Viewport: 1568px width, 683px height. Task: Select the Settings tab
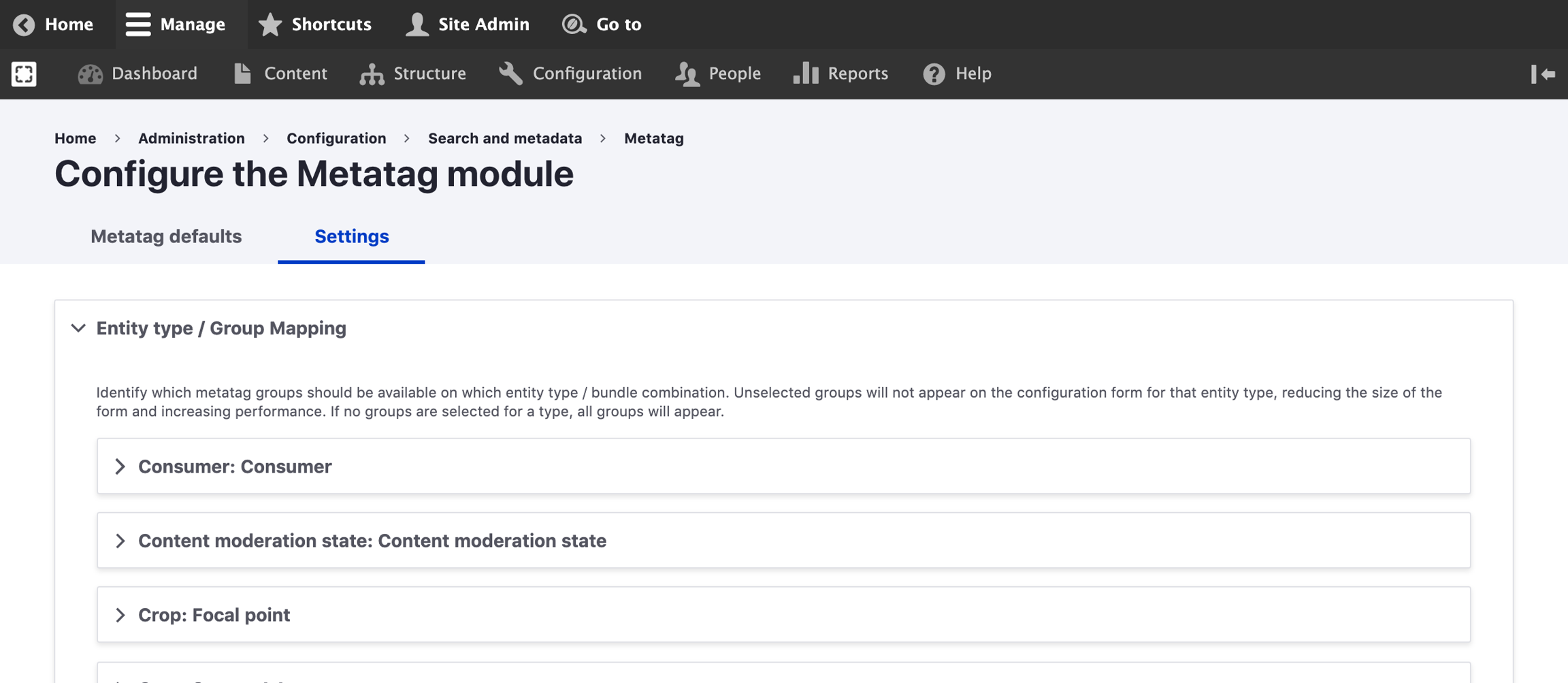coord(351,236)
